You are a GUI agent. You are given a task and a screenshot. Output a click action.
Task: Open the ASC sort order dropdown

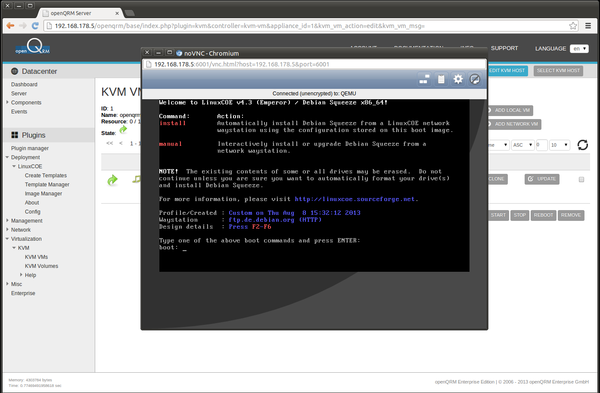522,145
